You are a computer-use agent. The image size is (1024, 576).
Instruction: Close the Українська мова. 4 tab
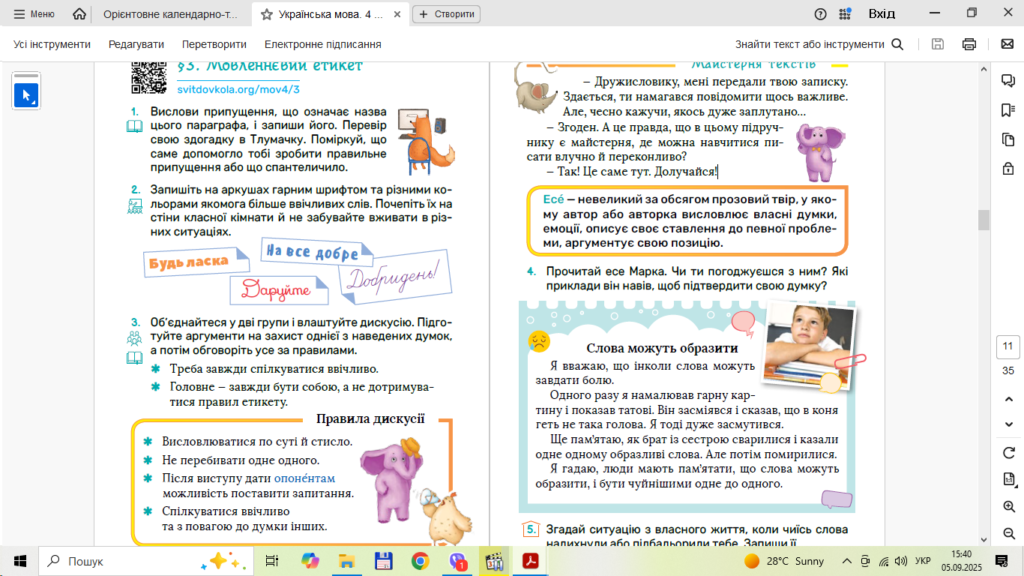pos(397,14)
